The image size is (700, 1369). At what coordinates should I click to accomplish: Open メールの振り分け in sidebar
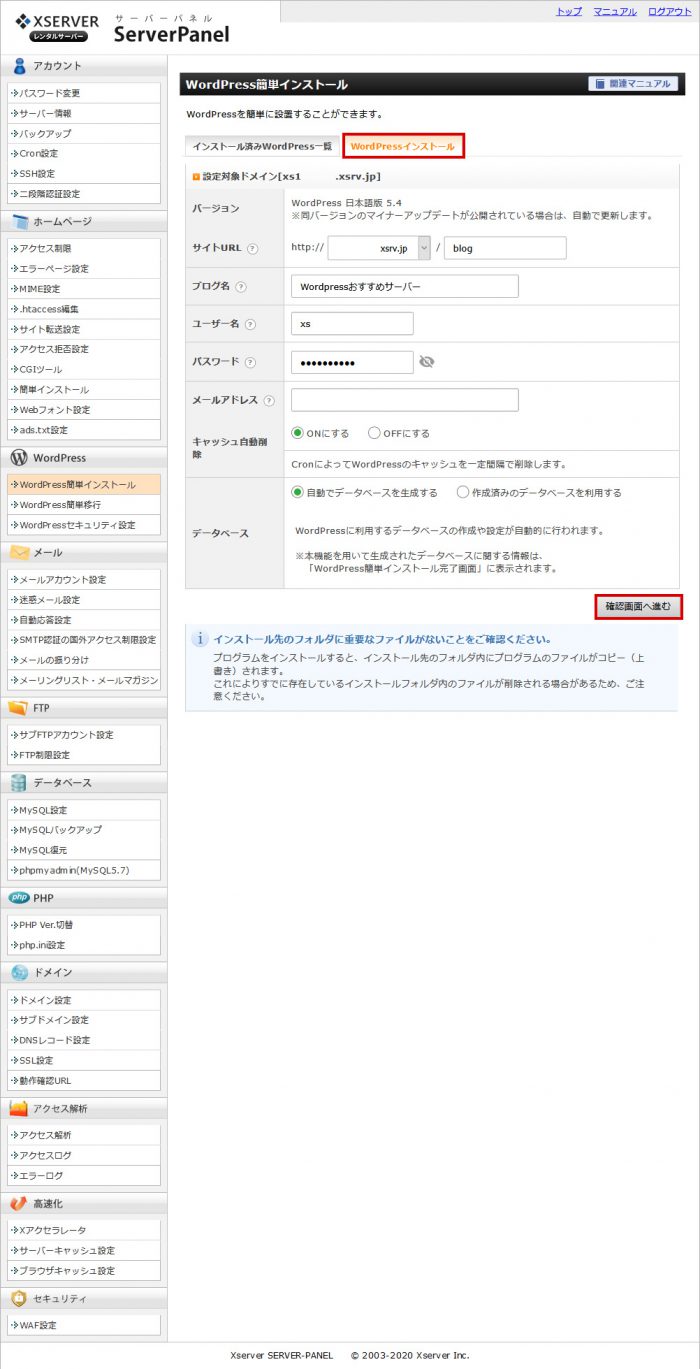84,659
